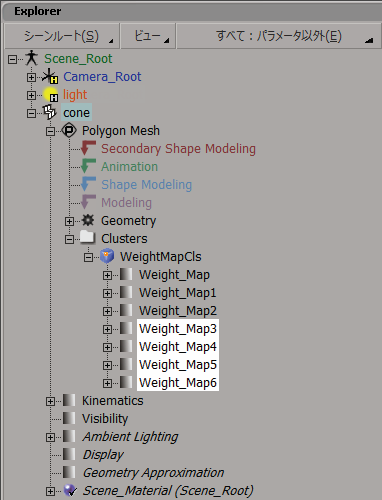Click the Scene_Root model icon
Screen dimensions: 382x500
[x=32, y=58]
